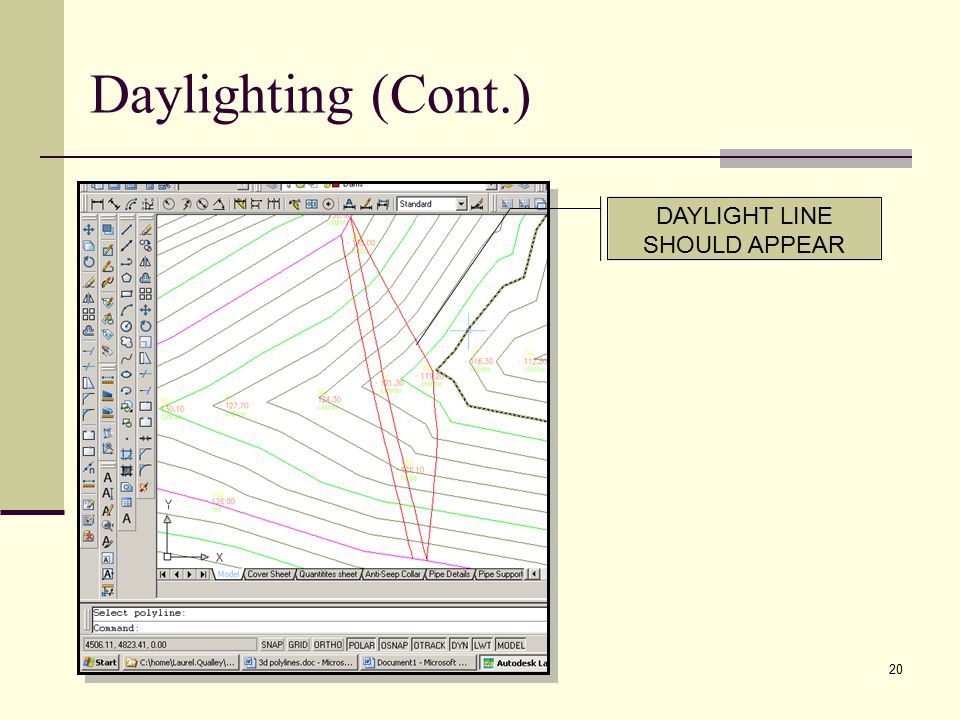Open Find and Replace text icon
The image size is (960, 720).
pyautogui.click(x=108, y=525)
